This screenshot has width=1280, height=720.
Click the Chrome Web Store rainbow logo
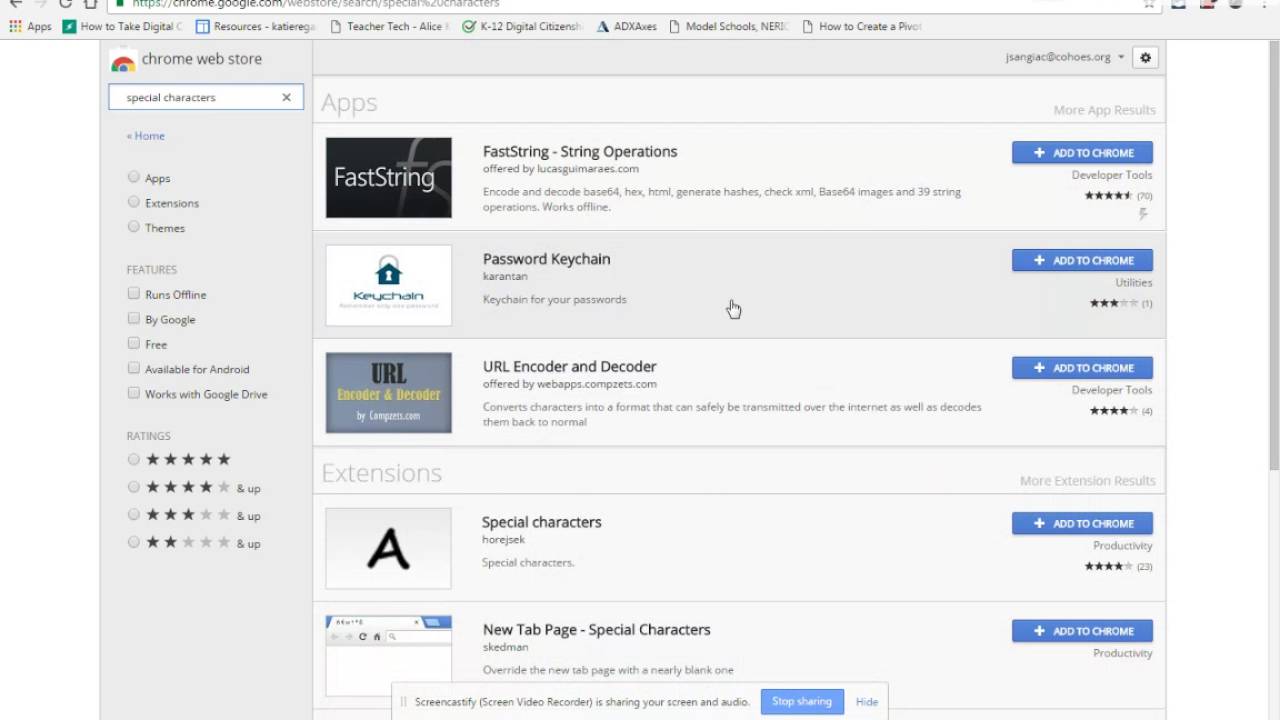123,61
